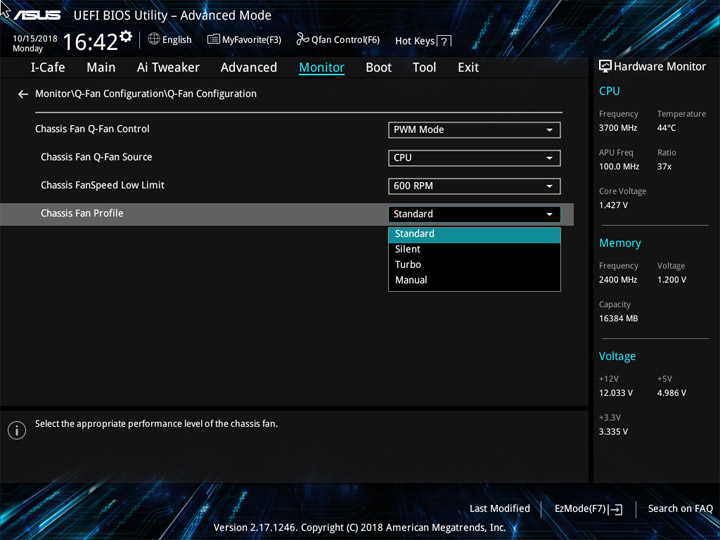Click Last Modified button
The height and width of the screenshot is (540, 720).
(x=500, y=509)
